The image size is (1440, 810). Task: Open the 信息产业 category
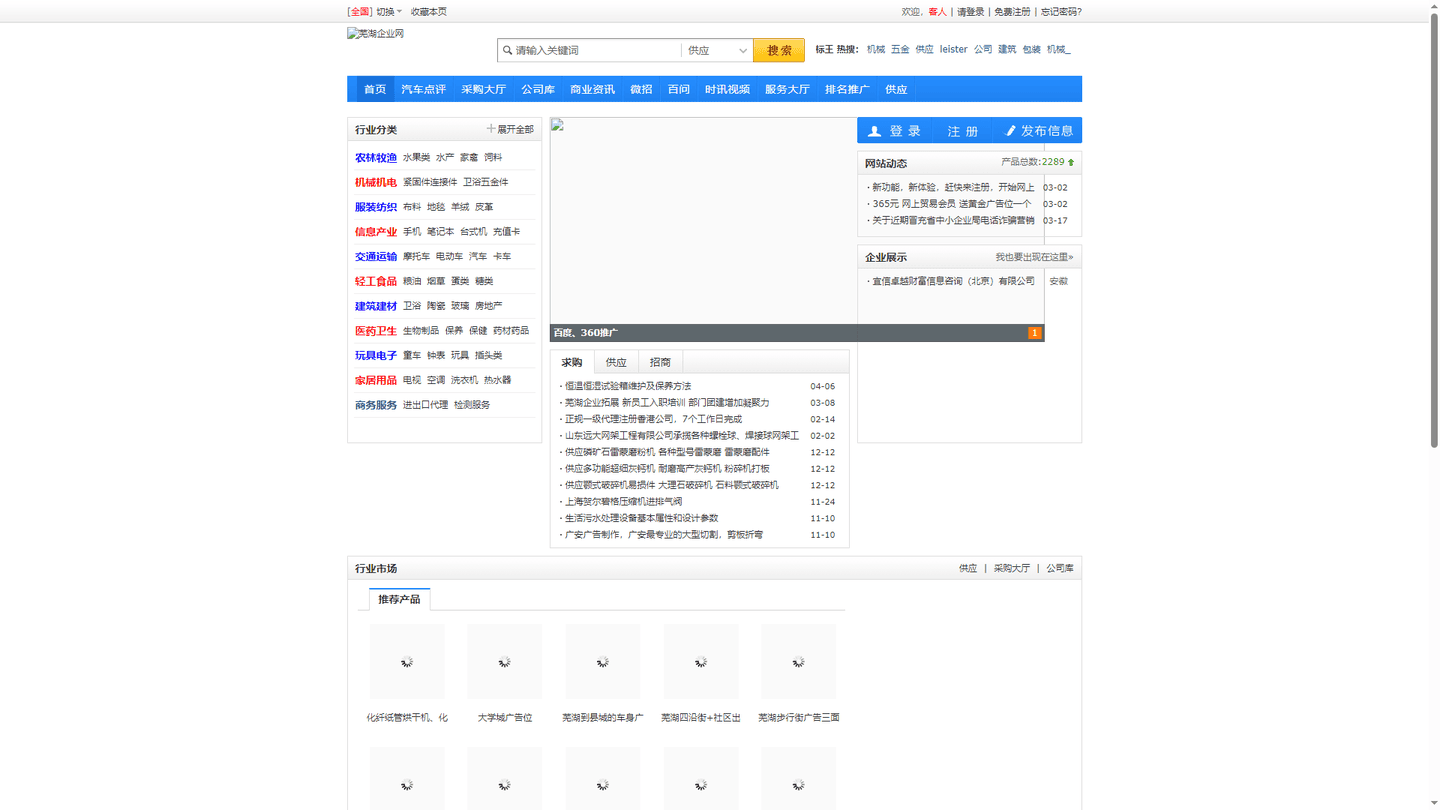[x=376, y=232]
